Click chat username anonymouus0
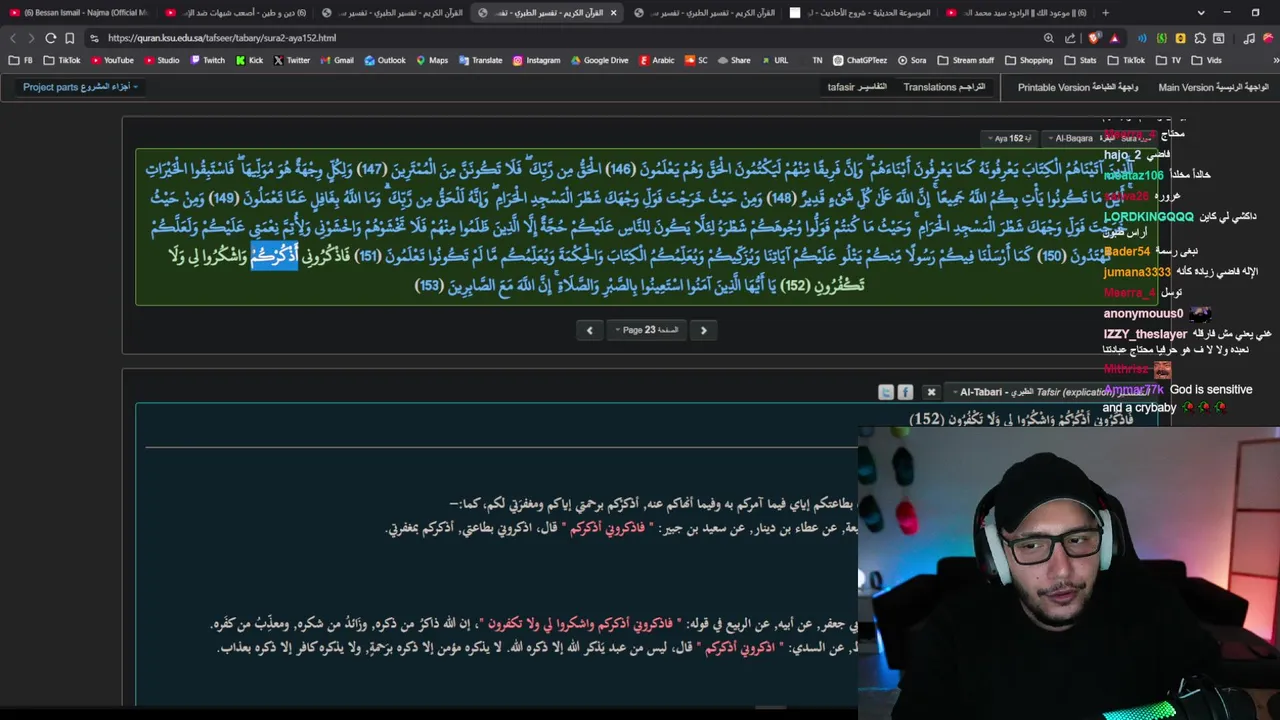Screen dimensions: 1280x720 pos(1143,314)
